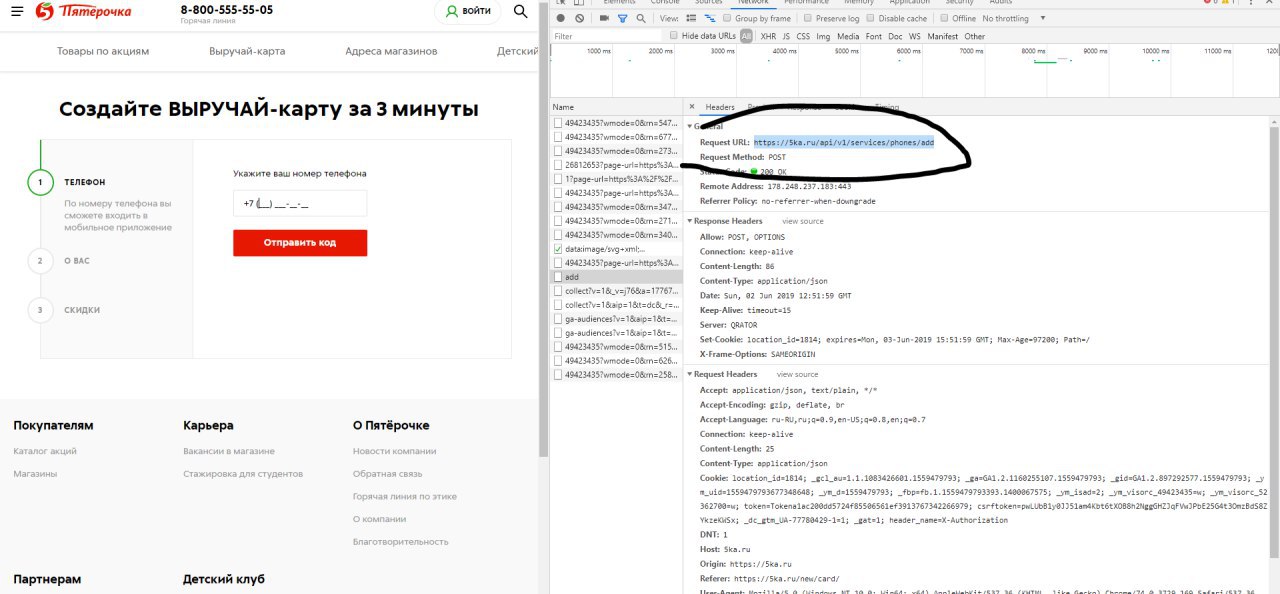Viewport: 1280px width, 594px height.
Task: Click the Пятёрочка logo
Action: coord(83,12)
